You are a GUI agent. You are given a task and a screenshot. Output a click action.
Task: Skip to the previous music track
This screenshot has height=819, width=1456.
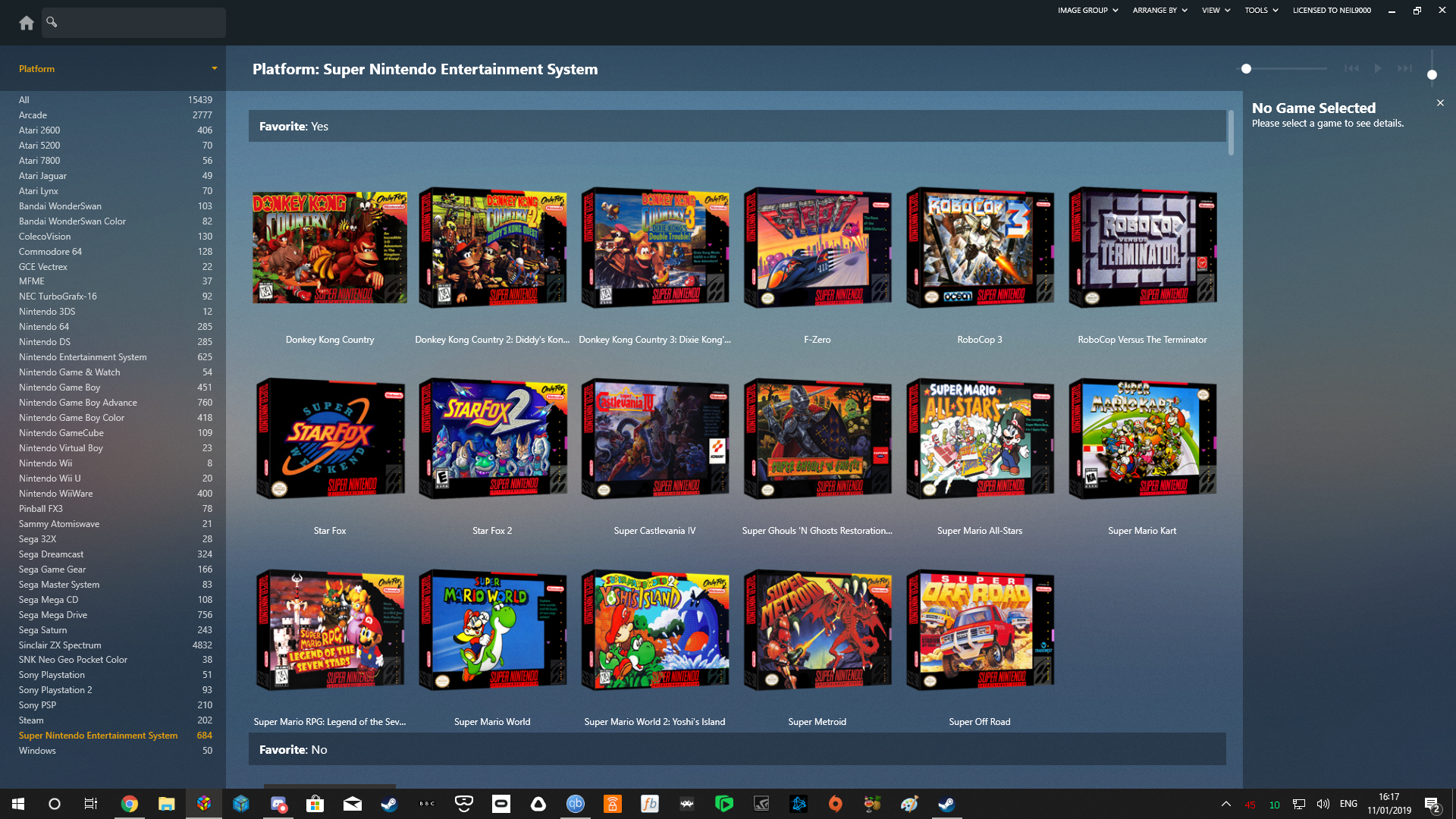(1351, 68)
